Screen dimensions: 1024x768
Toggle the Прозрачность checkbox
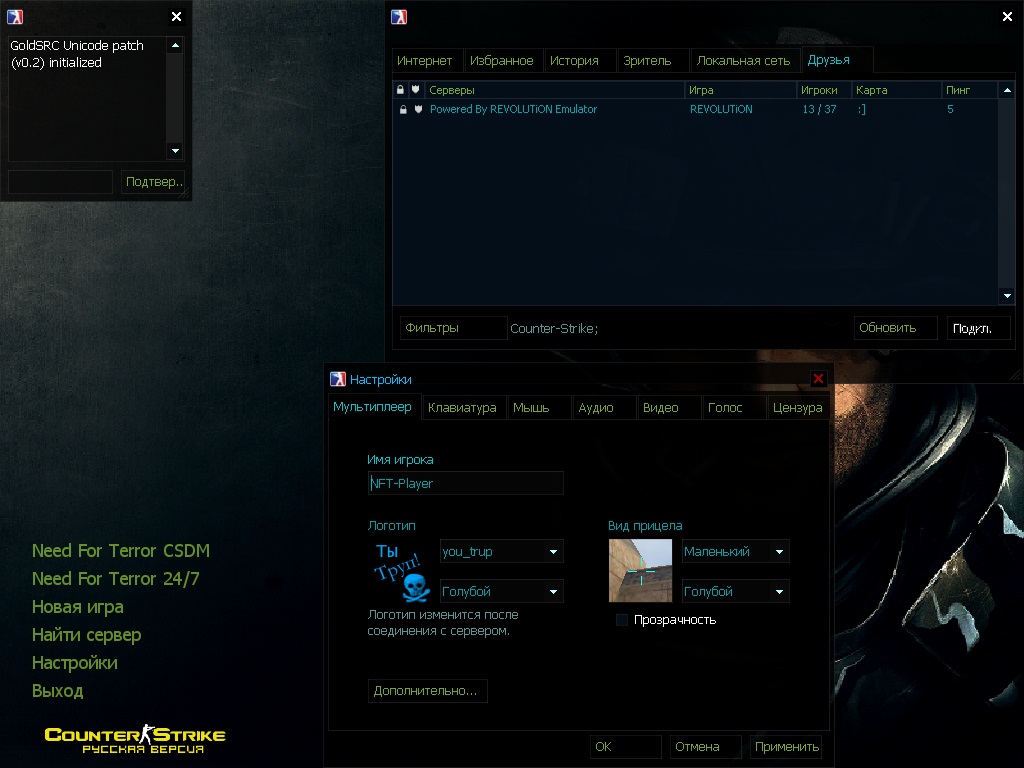point(622,620)
